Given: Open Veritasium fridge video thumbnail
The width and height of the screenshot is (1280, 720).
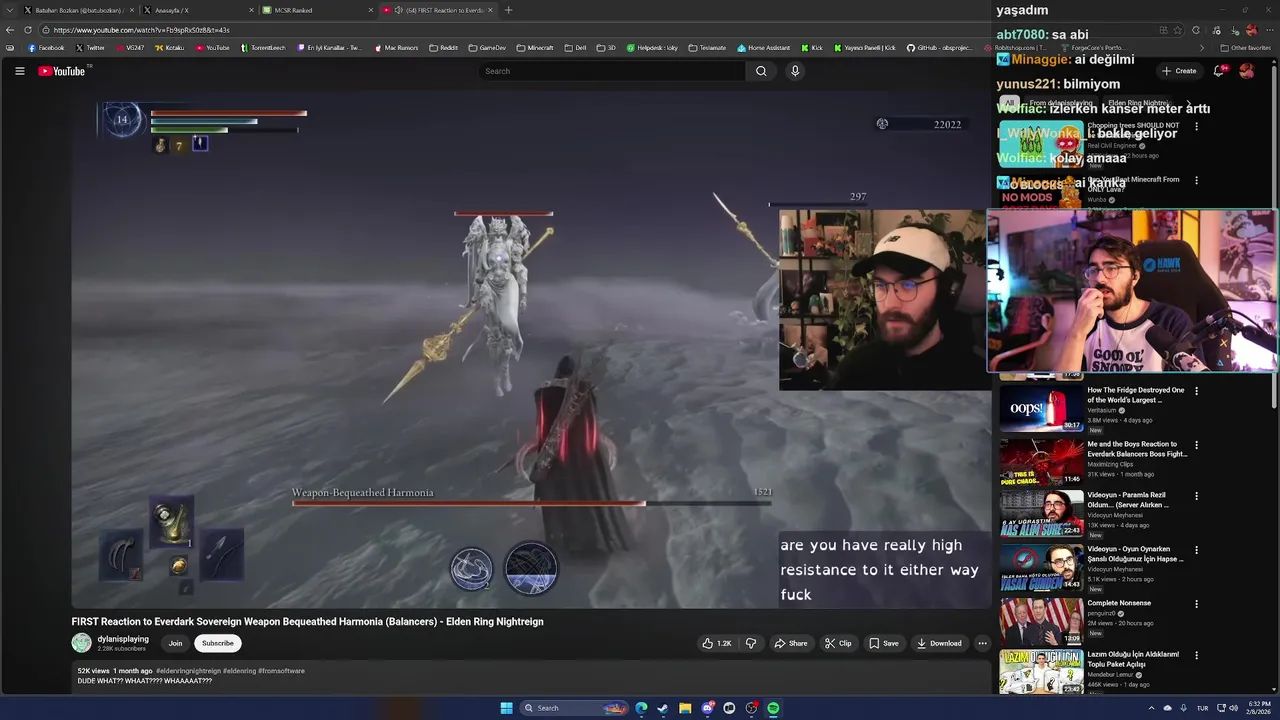Looking at the screenshot, I should coord(1041,407).
